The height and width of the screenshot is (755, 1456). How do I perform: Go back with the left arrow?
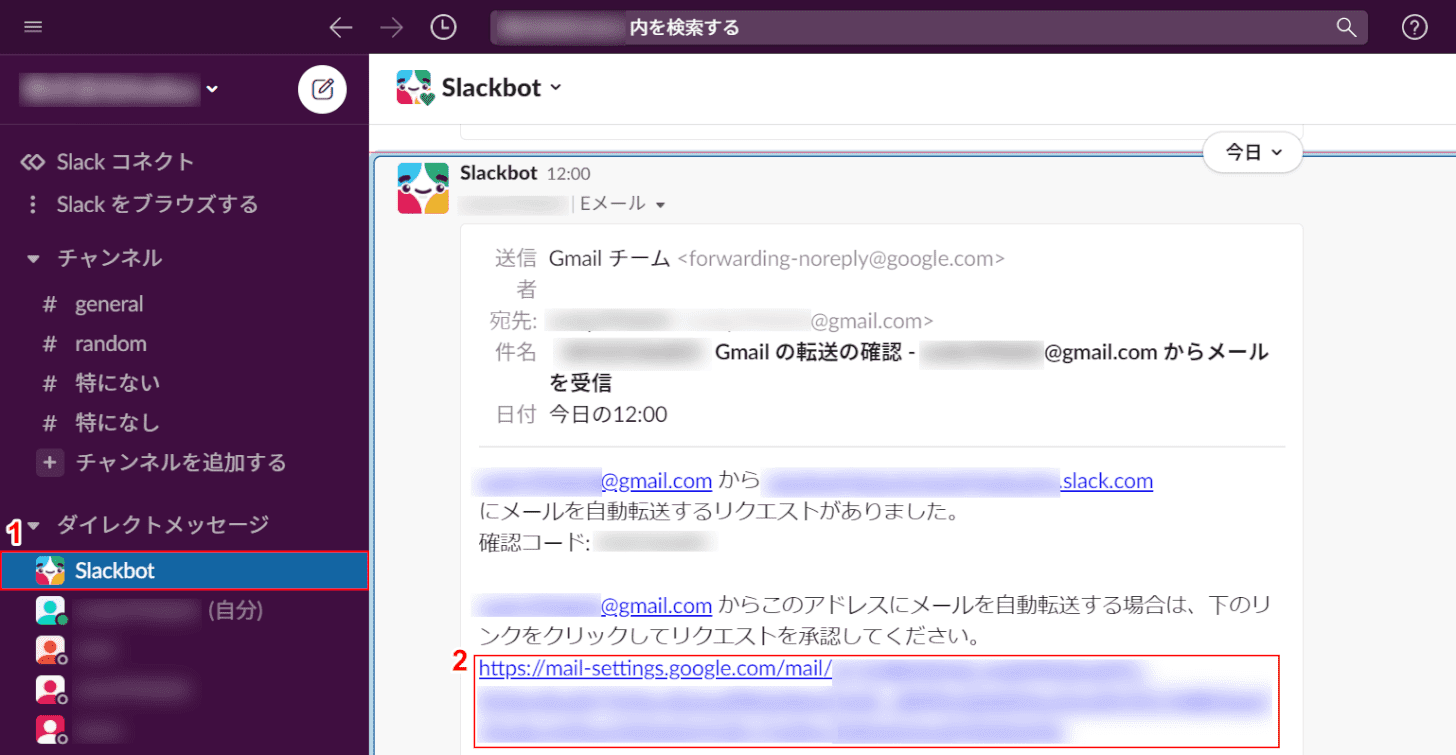[341, 27]
